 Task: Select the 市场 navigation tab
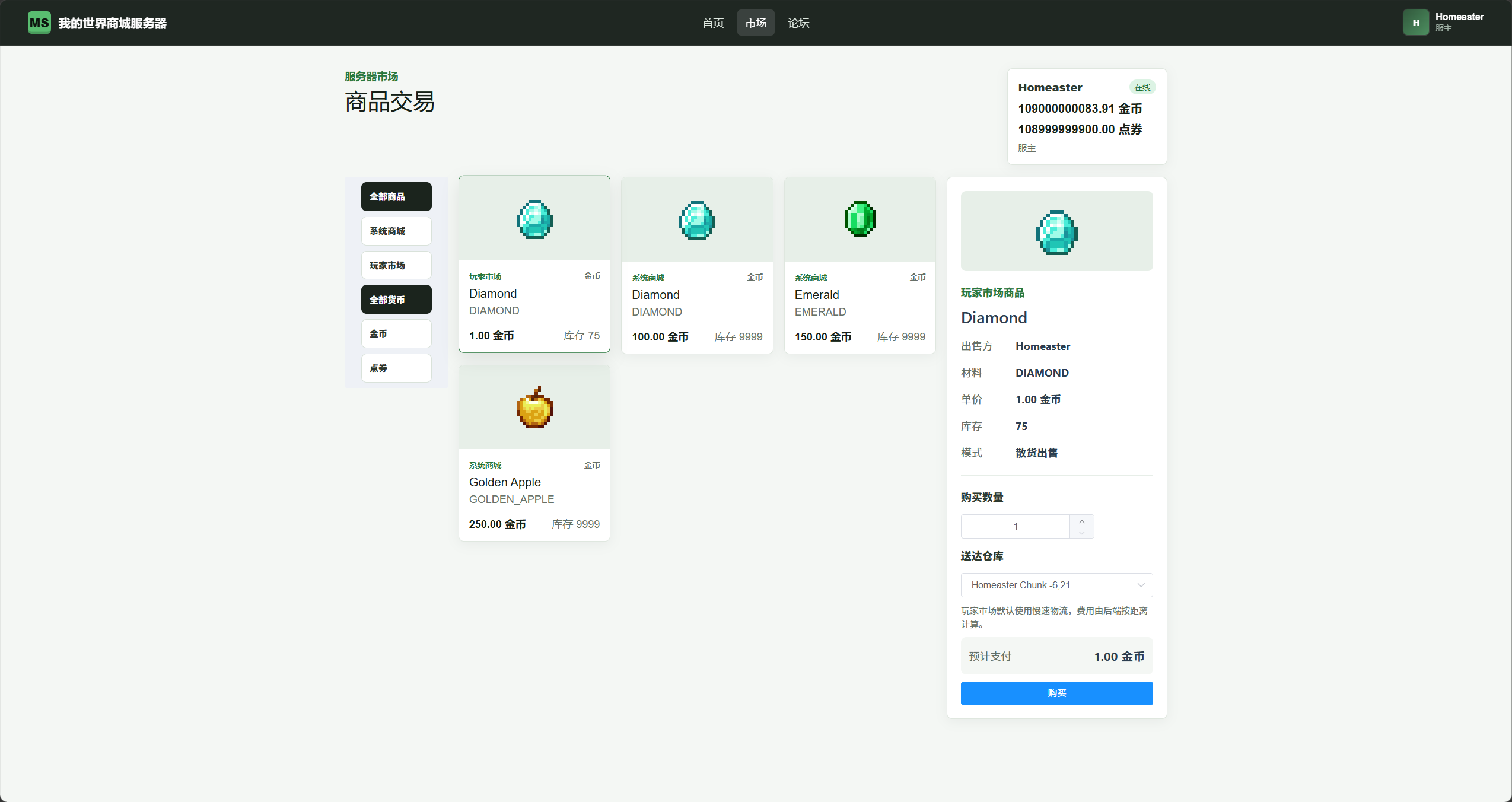pyautogui.click(x=755, y=23)
